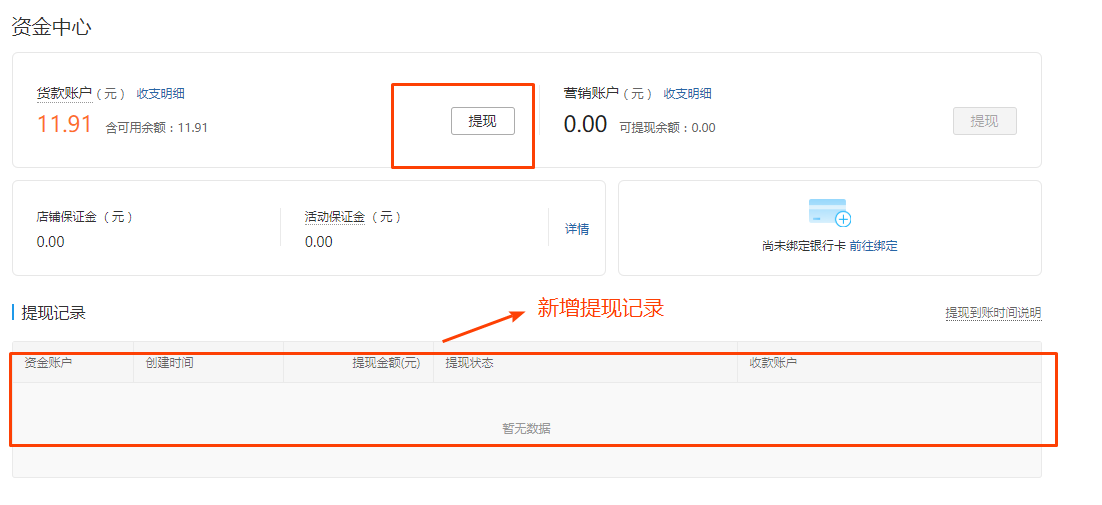This screenshot has height=505, width=1102.
Task: Click 前往绑定 to bind a bank card
Action: [x=873, y=246]
